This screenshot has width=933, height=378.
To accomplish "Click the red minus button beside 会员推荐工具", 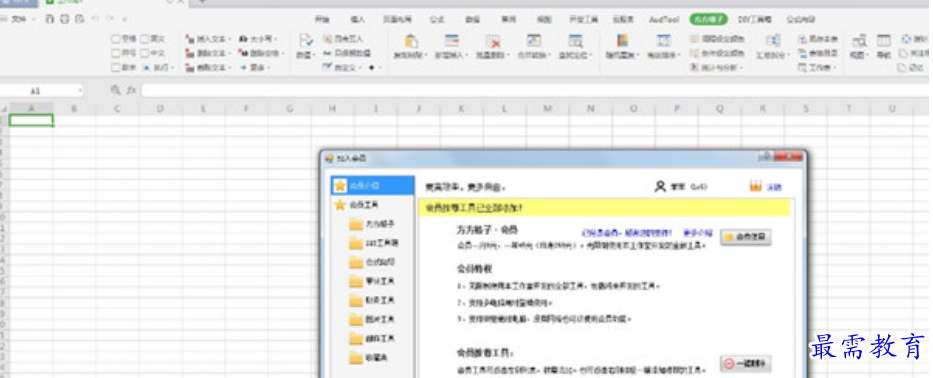I will pyautogui.click(x=746, y=364).
